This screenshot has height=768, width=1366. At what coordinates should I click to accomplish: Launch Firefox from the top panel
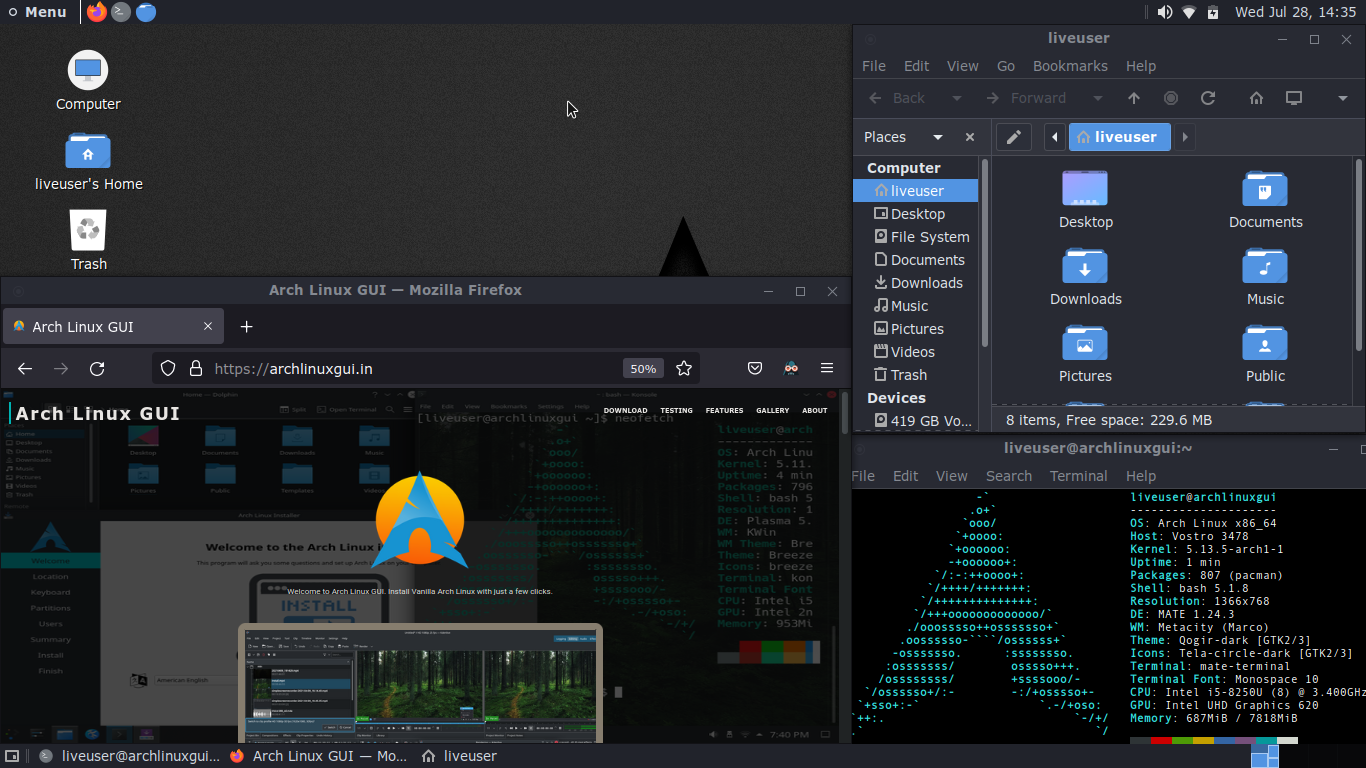point(96,12)
